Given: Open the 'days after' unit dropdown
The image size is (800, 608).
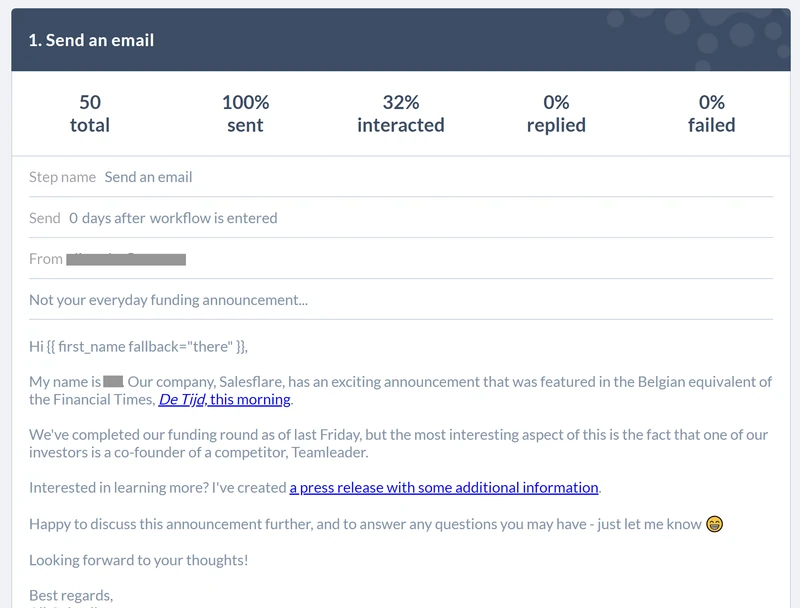Looking at the screenshot, I should click(x=113, y=218).
